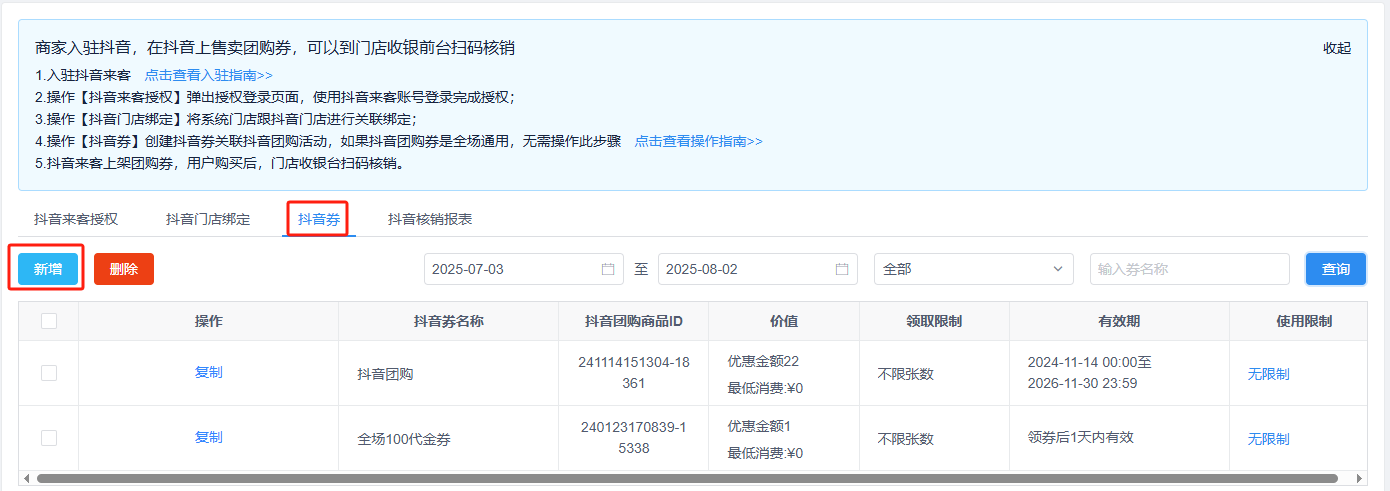Open the 全部 status dropdown

pos(974,269)
